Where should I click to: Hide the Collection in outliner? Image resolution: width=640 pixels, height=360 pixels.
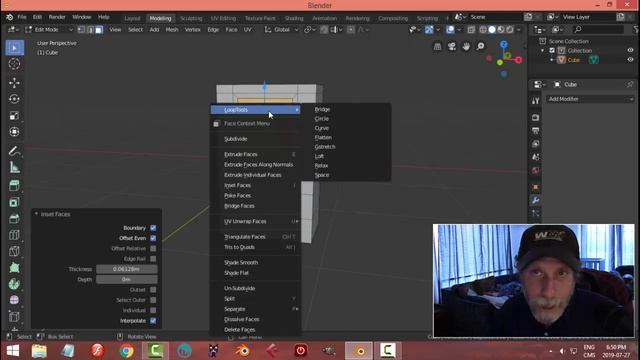tap(630, 50)
